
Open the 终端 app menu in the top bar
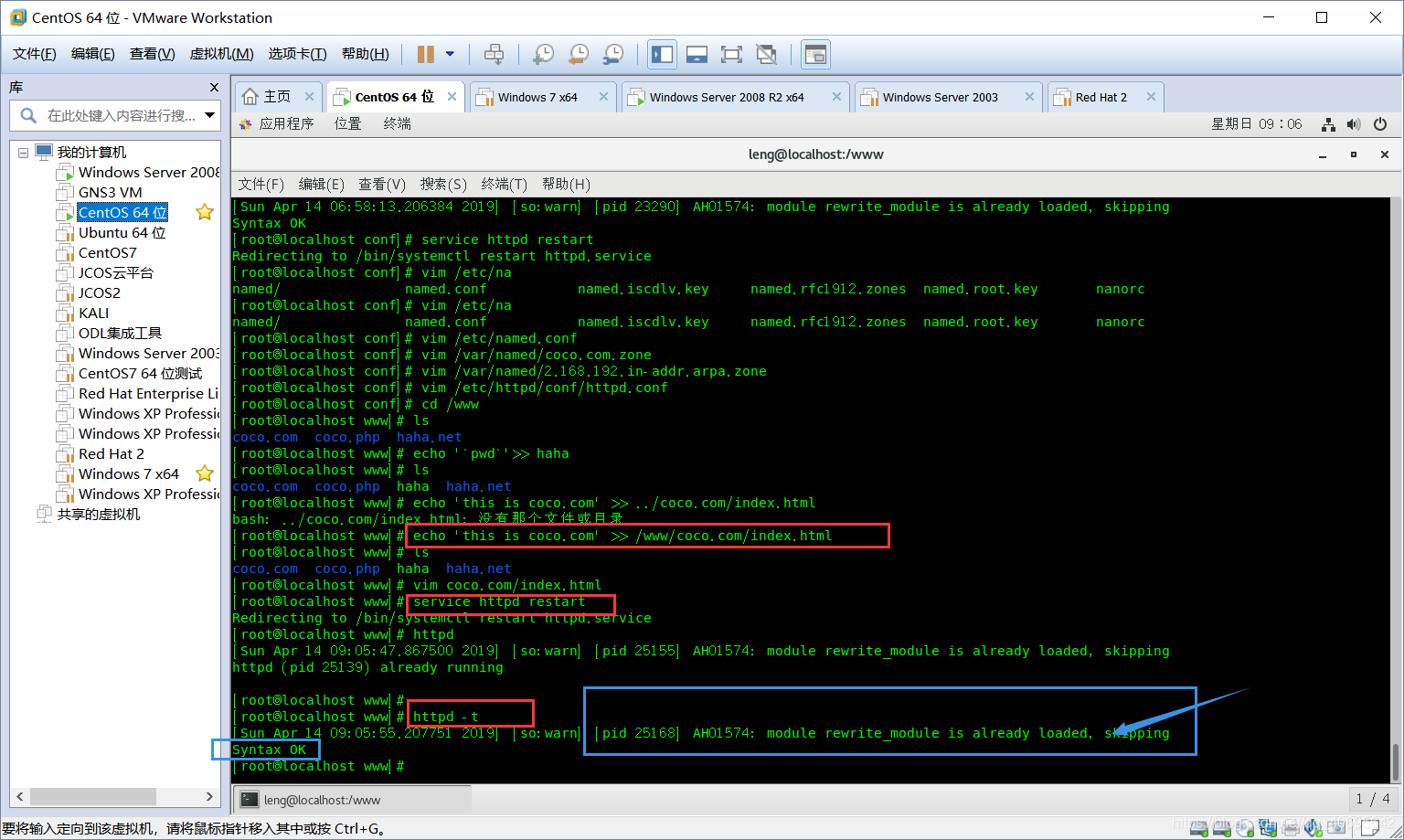397,123
